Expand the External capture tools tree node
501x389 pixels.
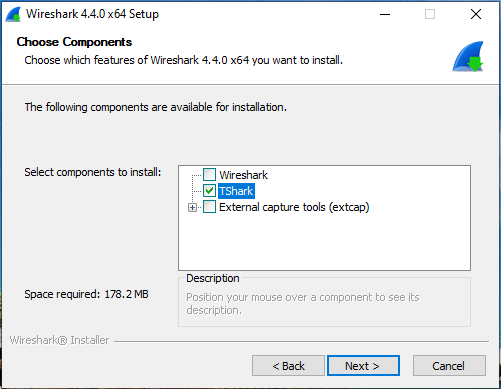point(192,207)
